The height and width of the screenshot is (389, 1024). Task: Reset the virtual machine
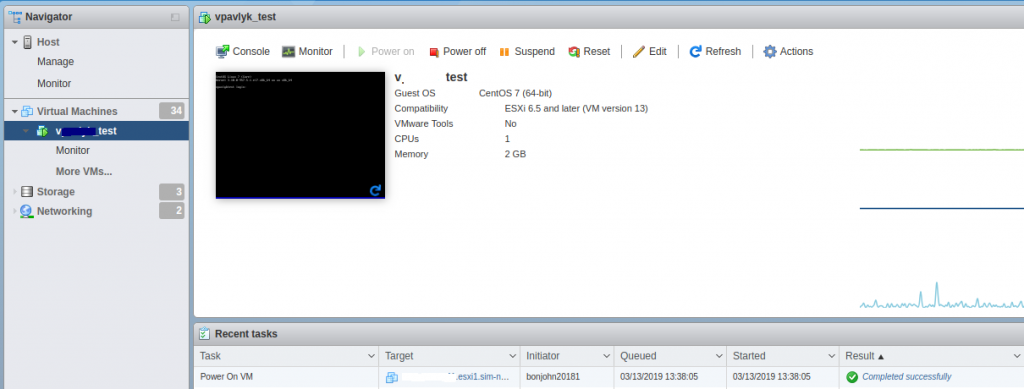tap(589, 52)
